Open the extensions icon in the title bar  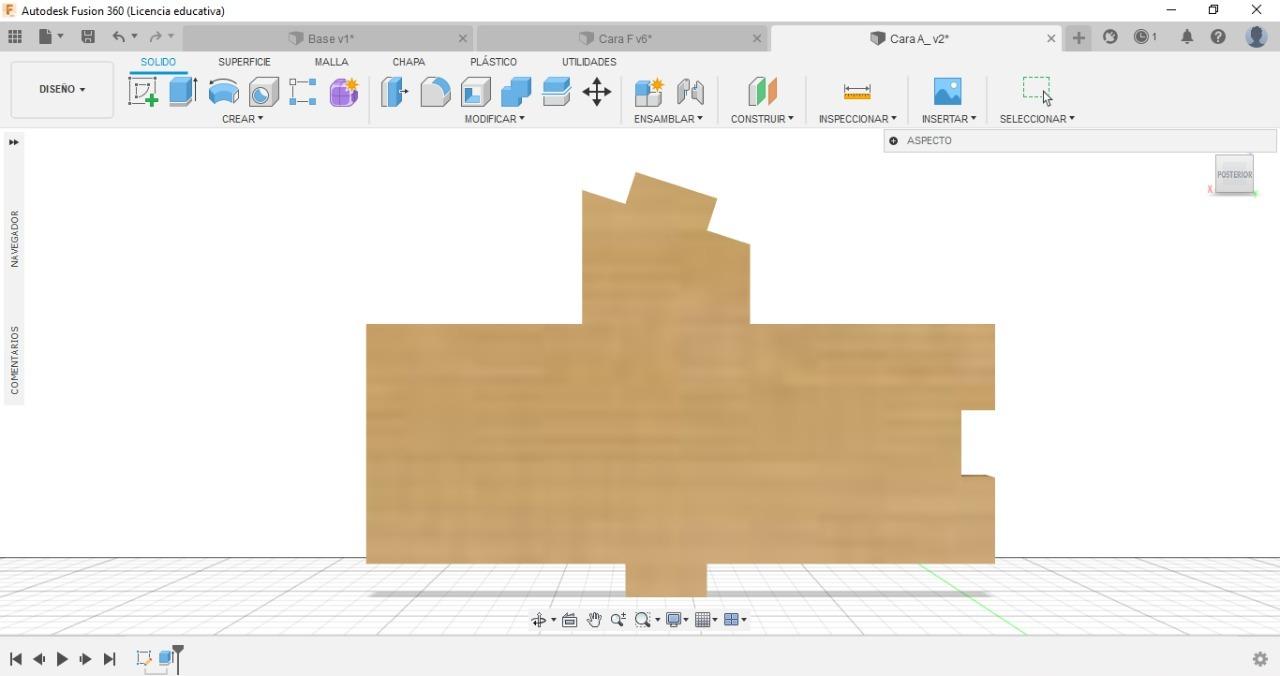pyautogui.click(x=1110, y=37)
